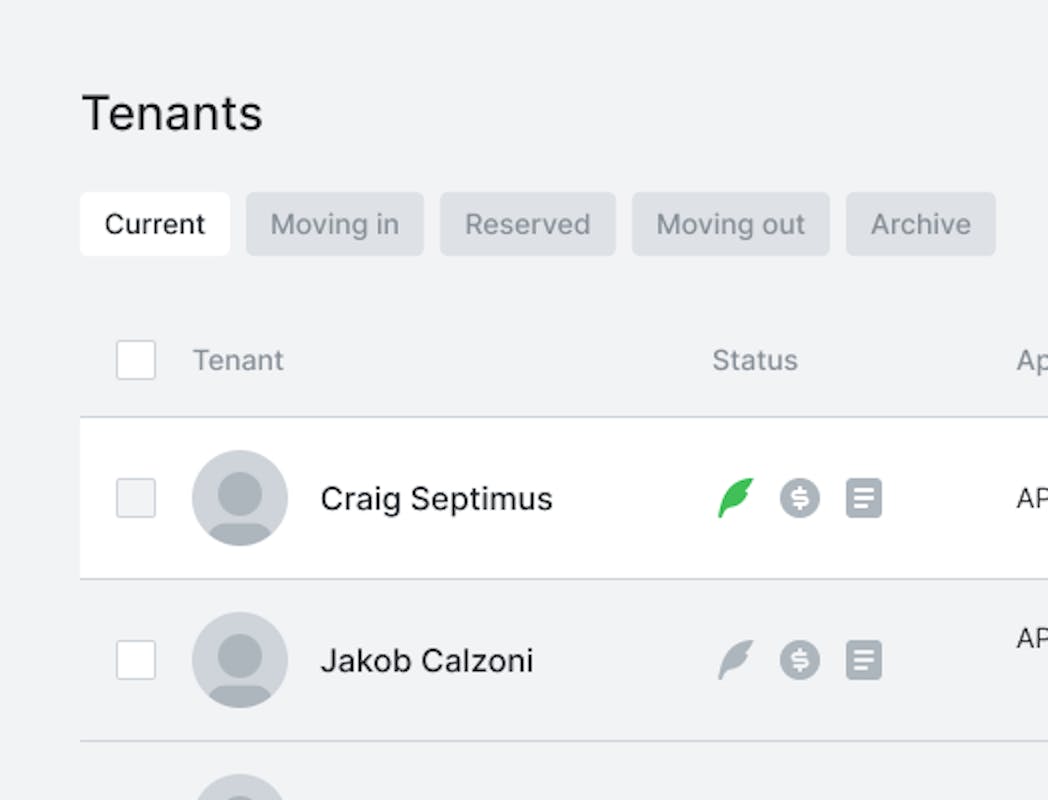The image size is (1048, 800).
Task: Click Craig Septimus's green feather status icon
Action: tap(735, 498)
